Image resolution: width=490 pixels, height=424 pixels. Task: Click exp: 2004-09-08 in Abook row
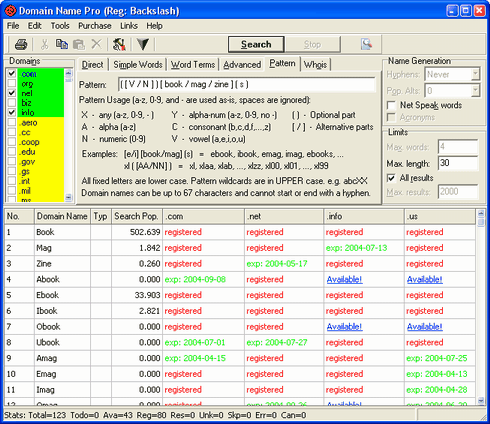(195, 279)
